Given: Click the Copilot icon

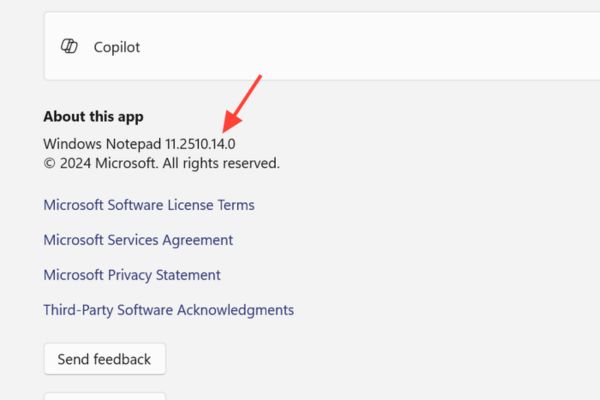Looking at the screenshot, I should [69, 46].
